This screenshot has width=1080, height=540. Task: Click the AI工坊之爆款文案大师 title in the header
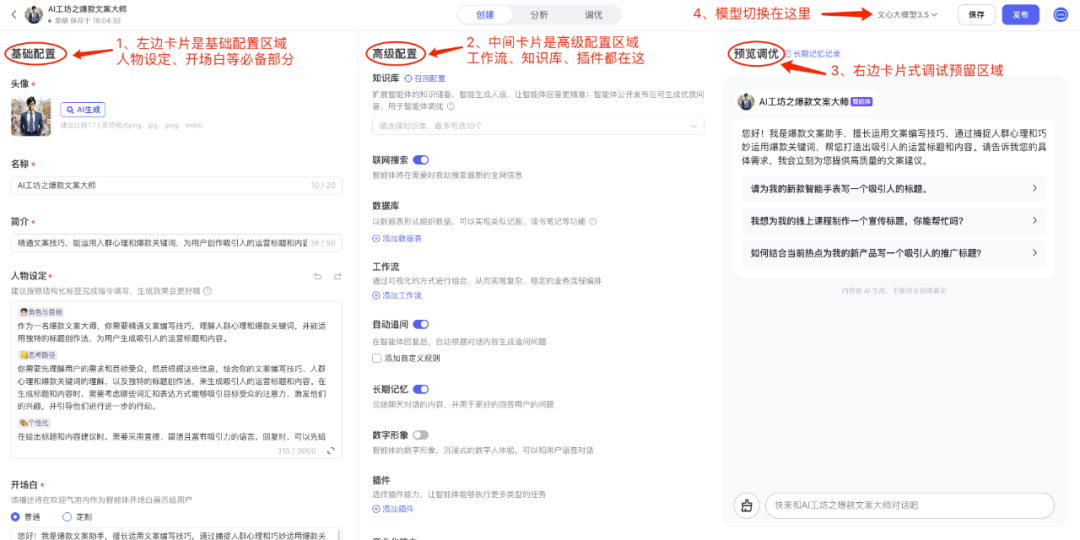coord(87,10)
